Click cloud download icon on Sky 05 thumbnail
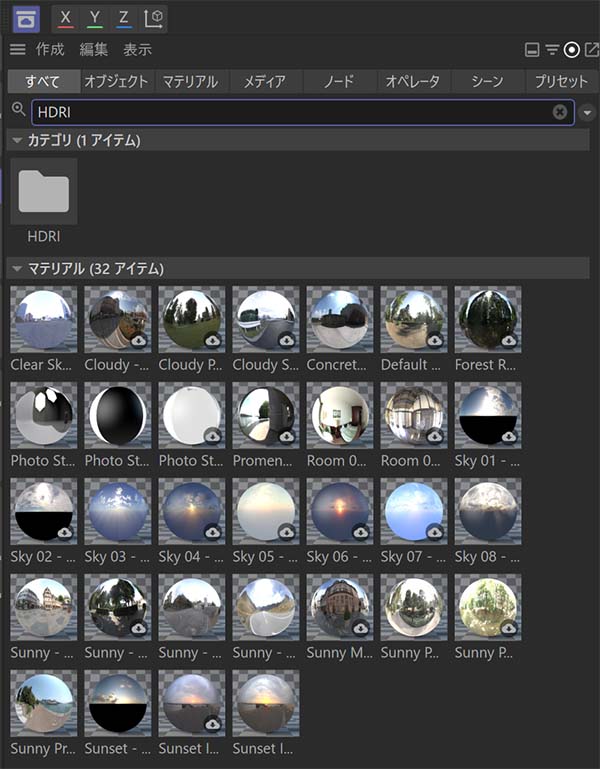Screen dimensions: 600x769 [x=287, y=533]
